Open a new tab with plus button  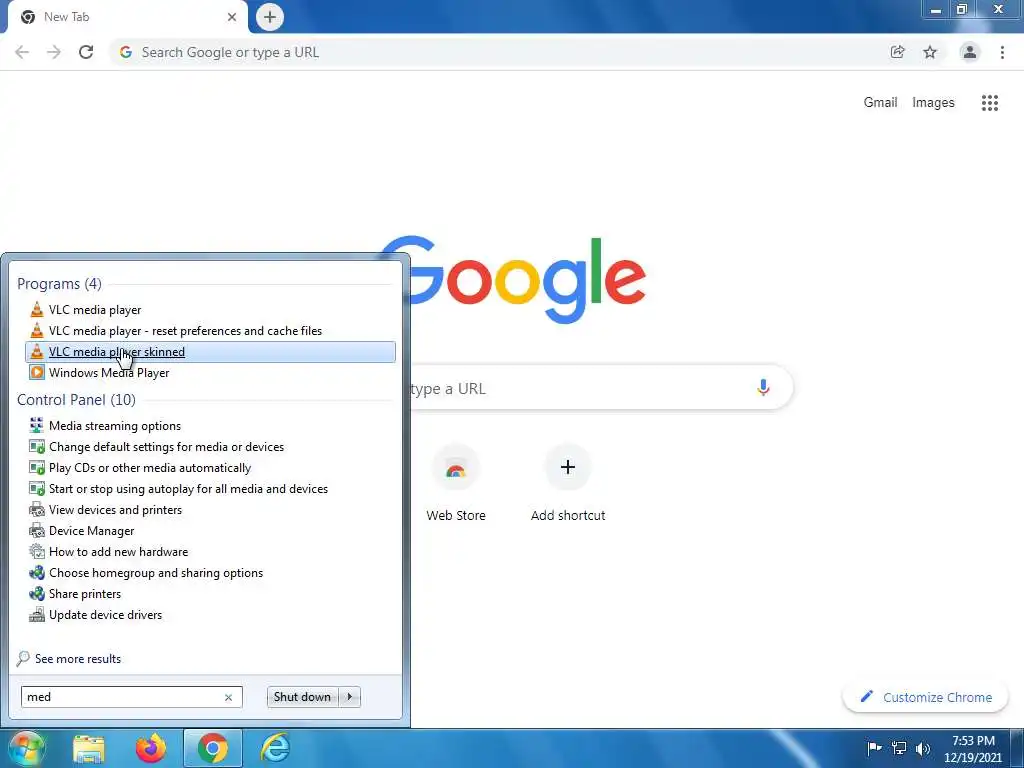click(270, 17)
